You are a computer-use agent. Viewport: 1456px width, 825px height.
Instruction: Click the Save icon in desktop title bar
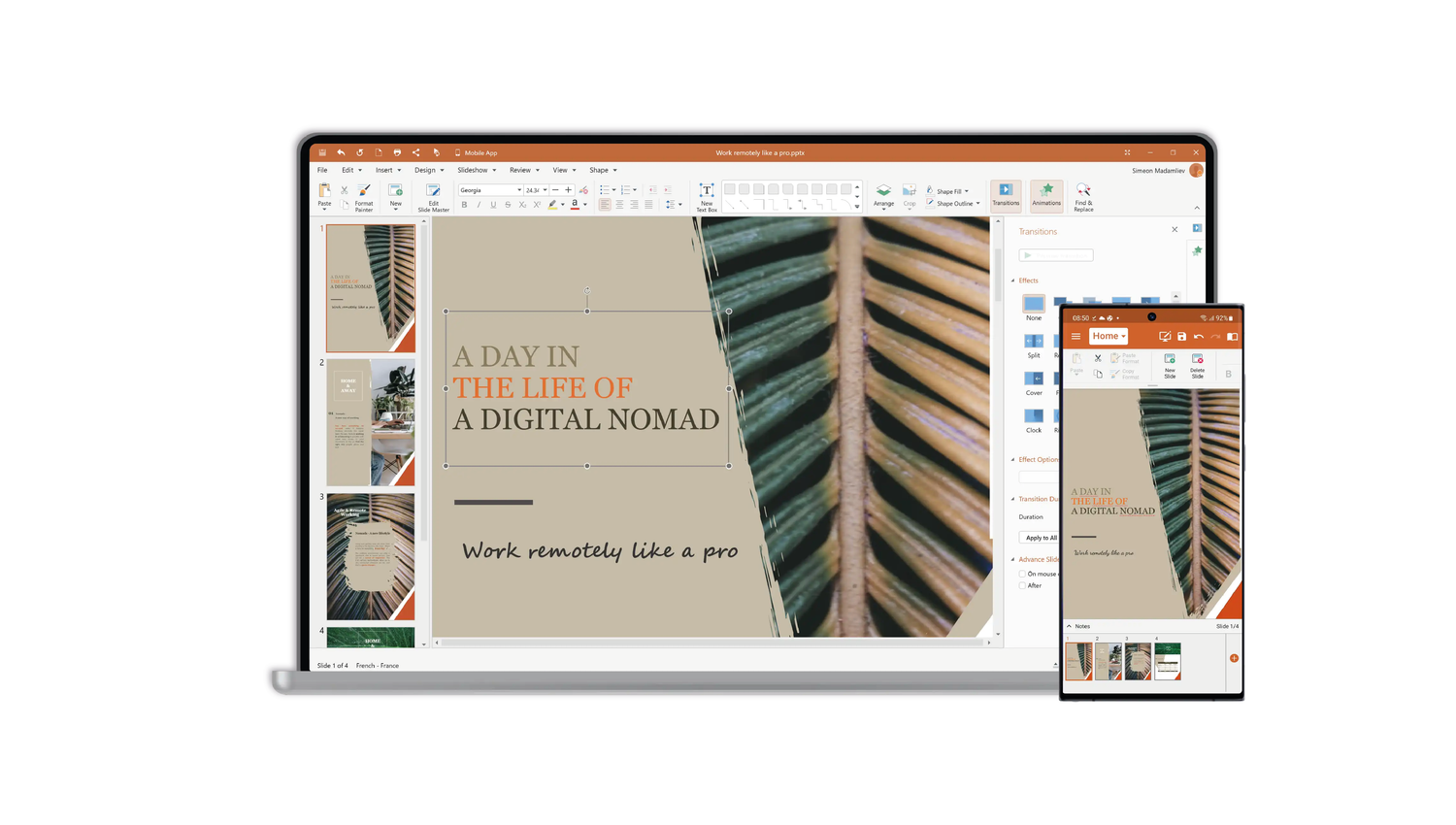tap(323, 152)
